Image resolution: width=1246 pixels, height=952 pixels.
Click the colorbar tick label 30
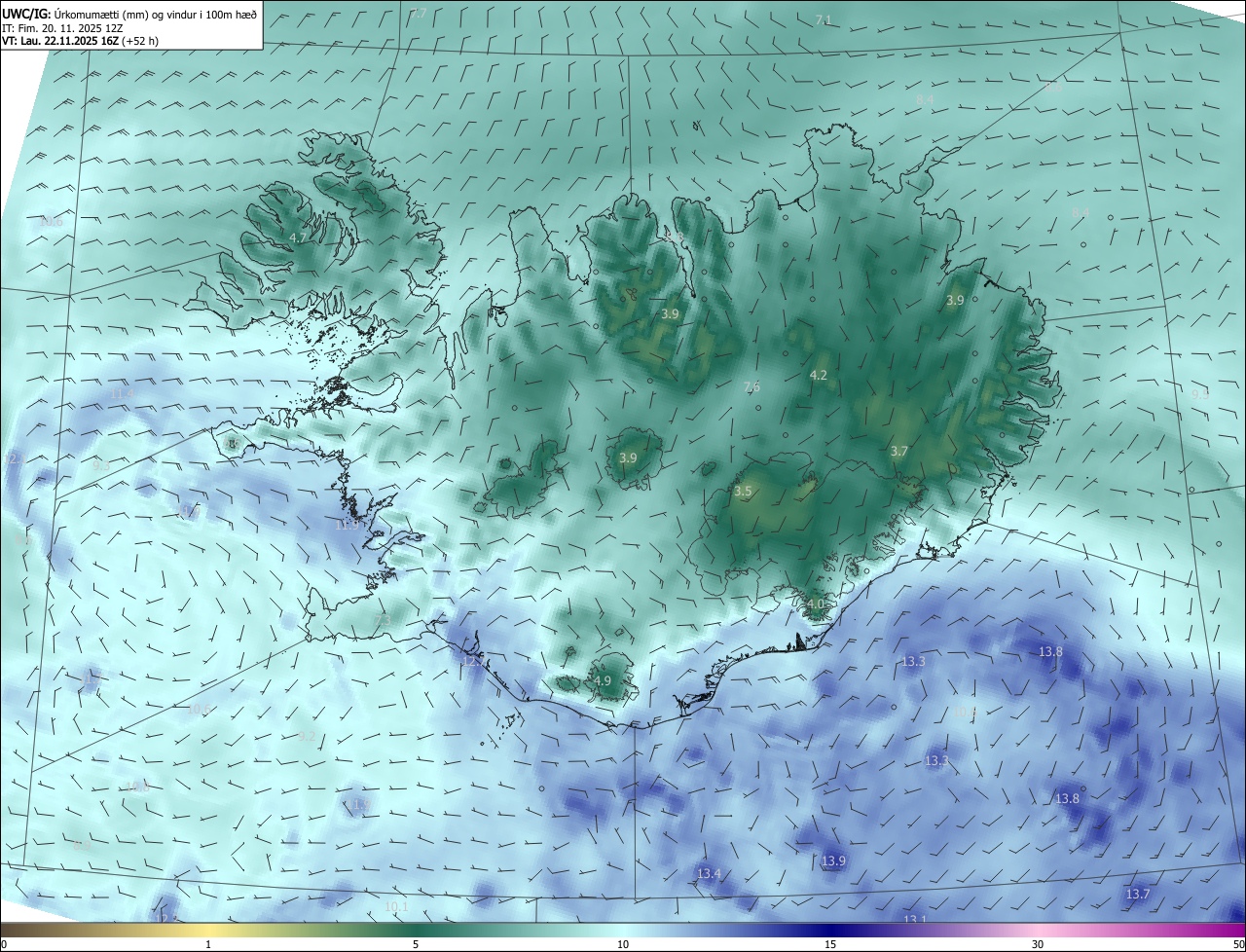[1038, 944]
